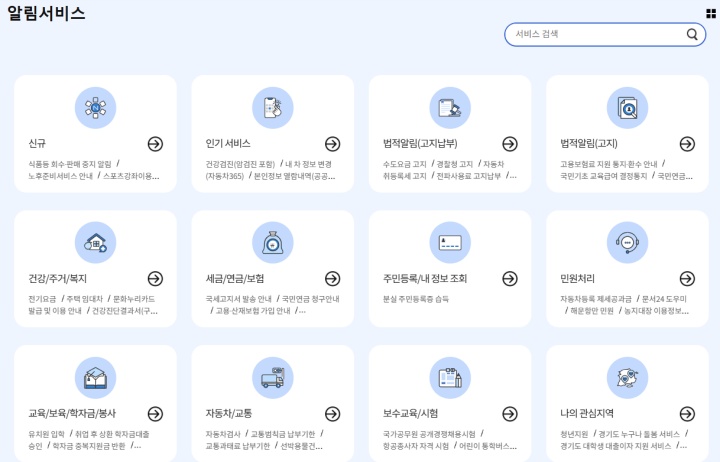This screenshot has width=720, height=462.
Task: Open the 인기 서비스 phone icon
Action: pyautogui.click(x=273, y=108)
